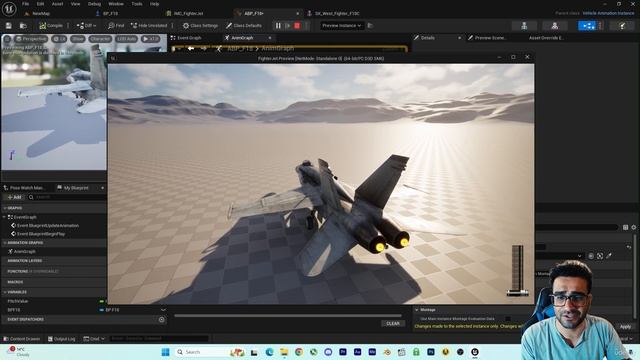Image resolution: width=640 pixels, height=360 pixels.
Task: Click icon next to Preview Instance dropdown
Action: 370,26
